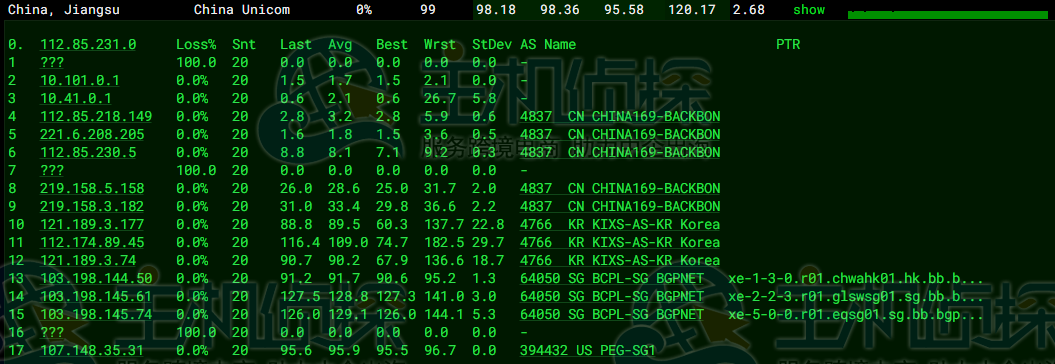
Task: Select hop 5 IP 221.6.208.205
Action: (x=92, y=135)
